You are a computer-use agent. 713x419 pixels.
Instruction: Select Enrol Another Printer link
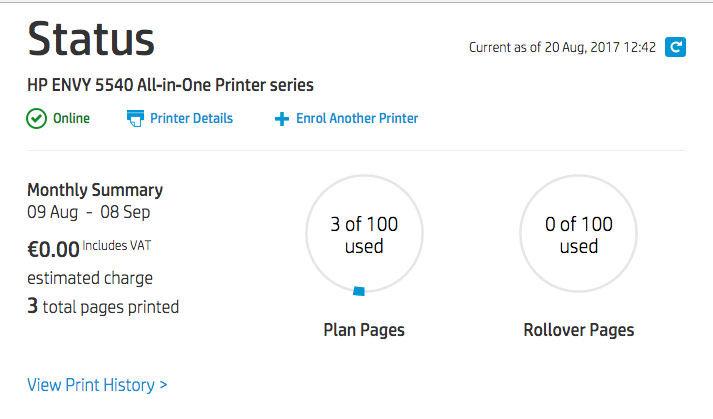pyautogui.click(x=357, y=118)
